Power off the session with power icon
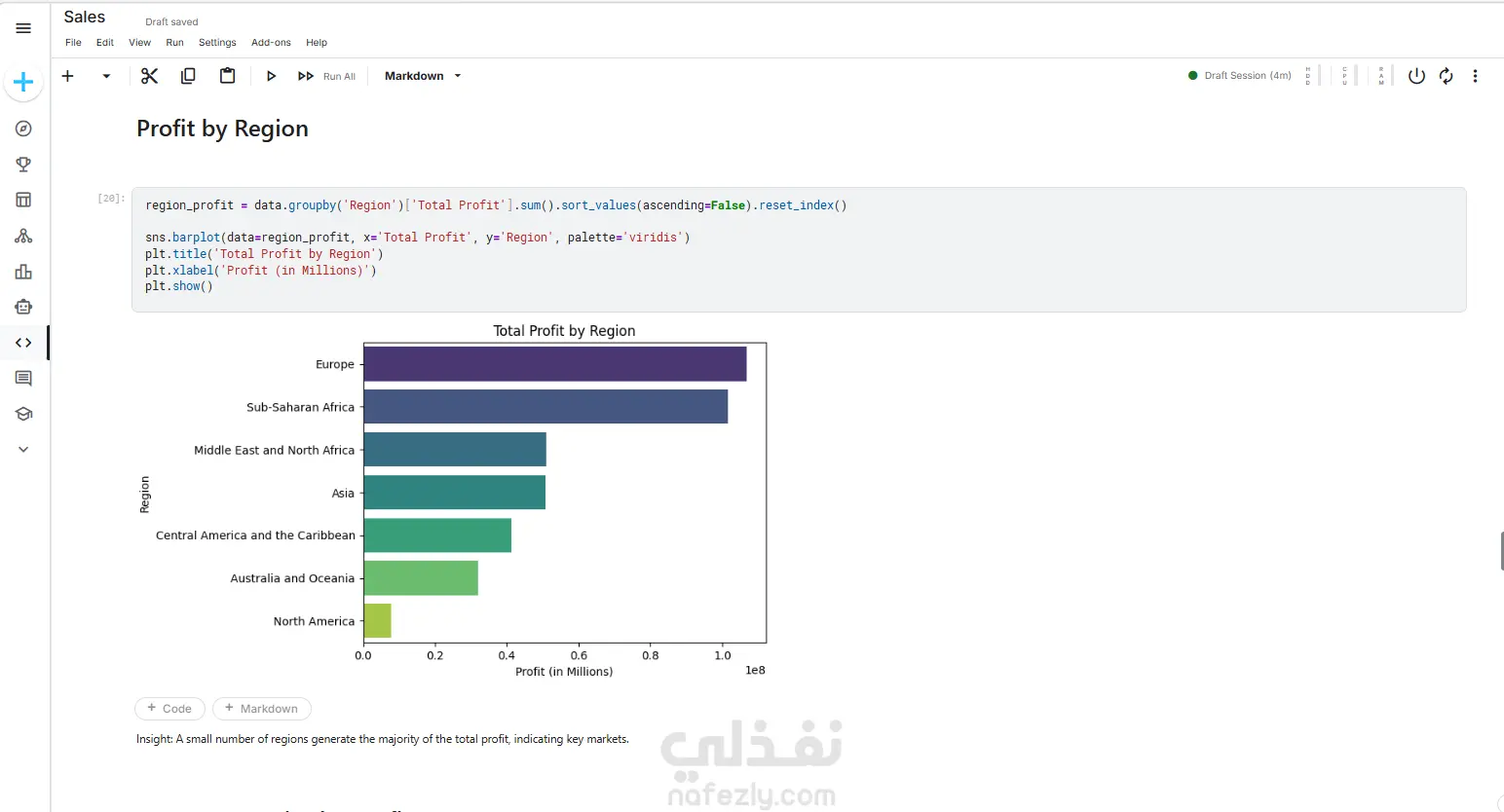The width and height of the screenshot is (1504, 812). (1416, 76)
